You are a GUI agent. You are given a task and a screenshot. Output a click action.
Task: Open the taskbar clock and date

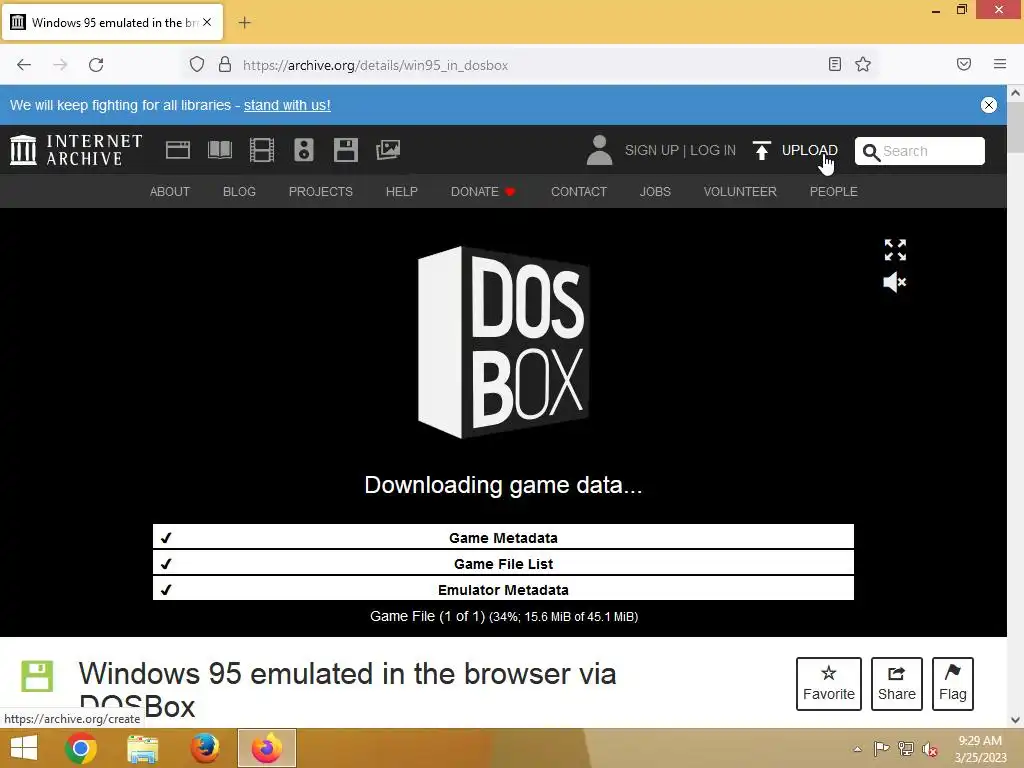coord(980,749)
